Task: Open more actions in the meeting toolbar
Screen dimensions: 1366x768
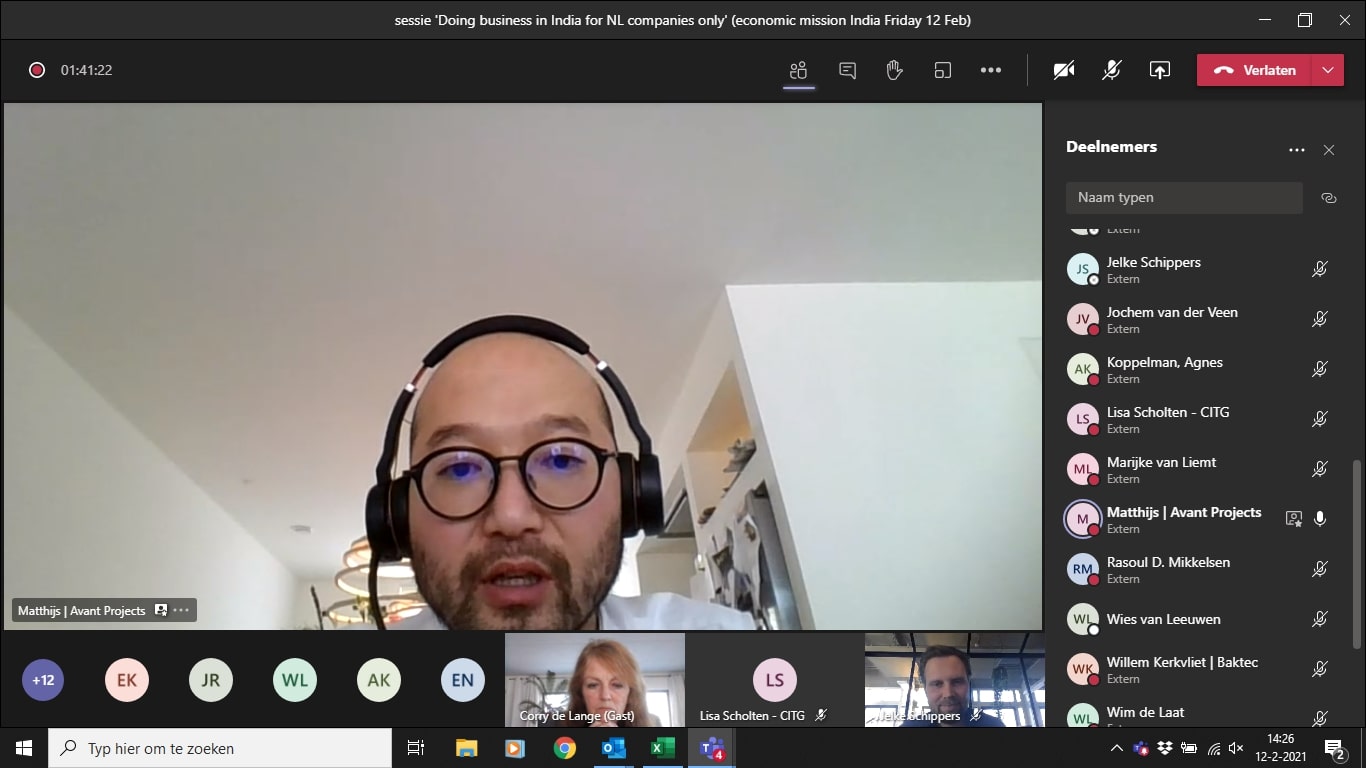Action: [x=990, y=70]
